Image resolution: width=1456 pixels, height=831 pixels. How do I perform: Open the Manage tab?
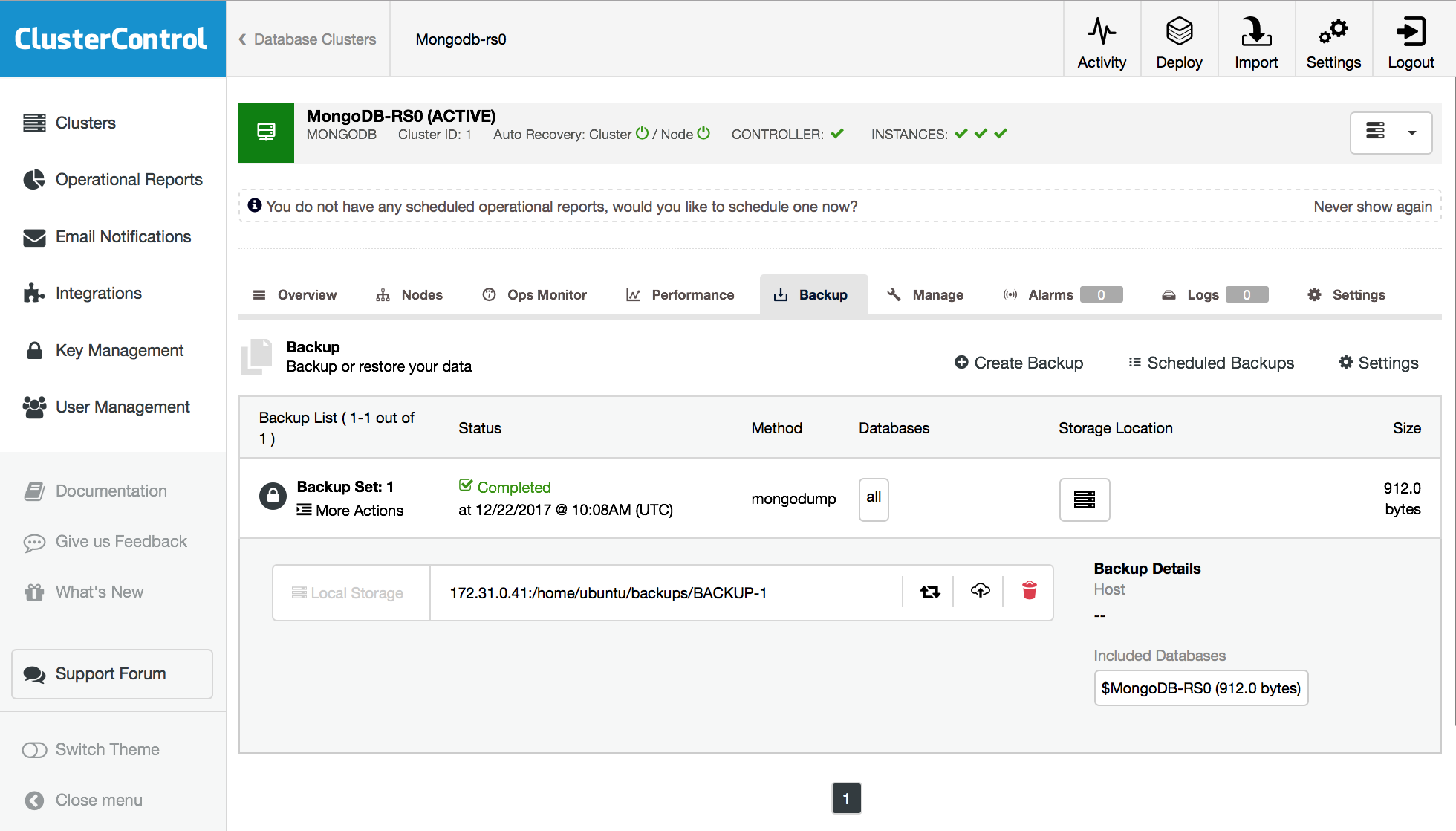tap(926, 295)
